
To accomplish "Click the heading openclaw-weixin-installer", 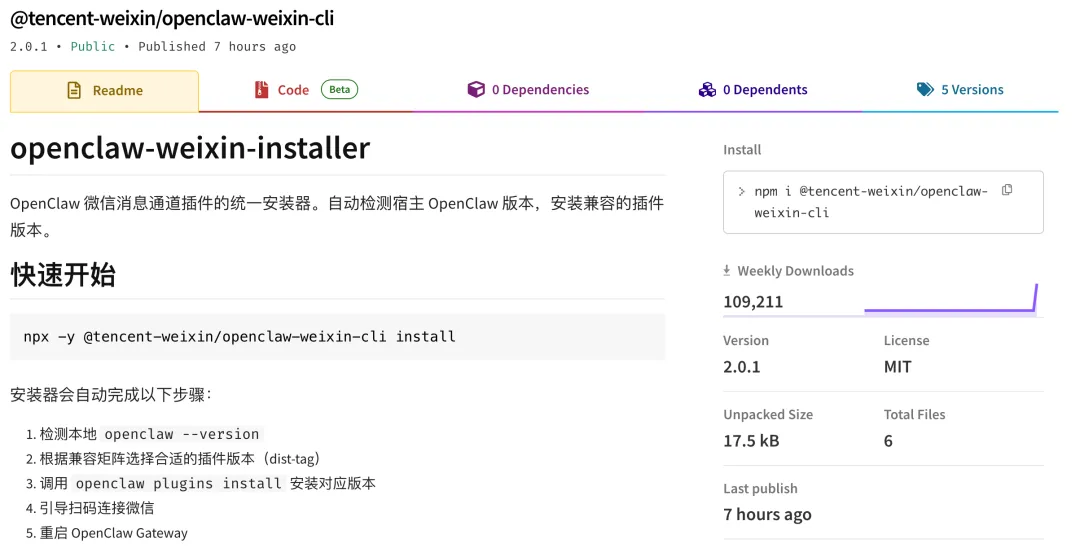I will [190, 148].
